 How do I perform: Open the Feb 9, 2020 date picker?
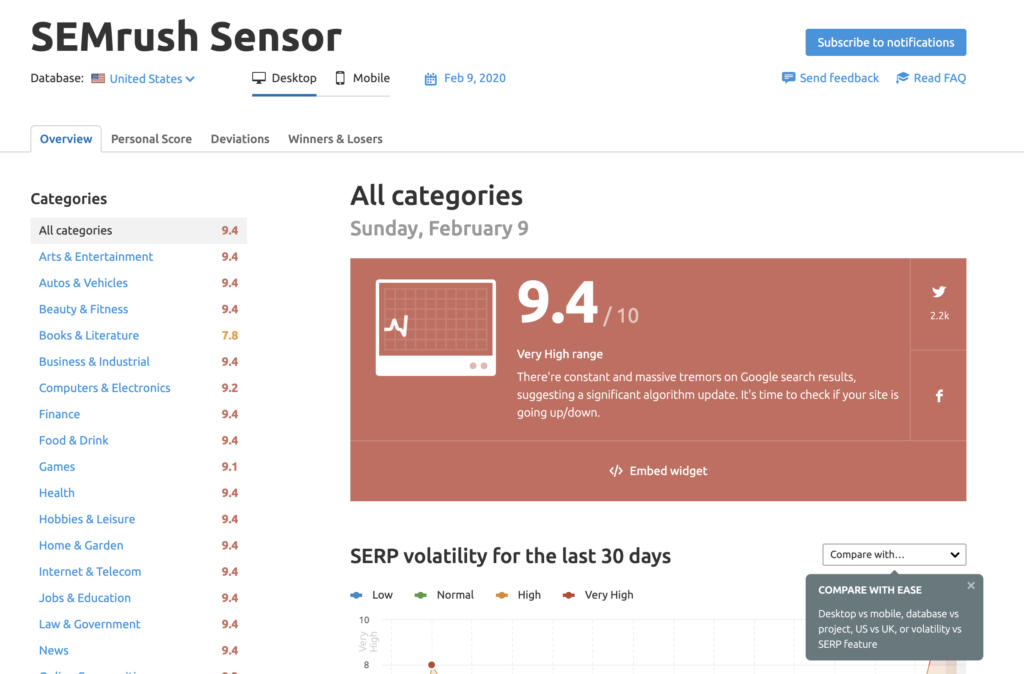point(475,78)
